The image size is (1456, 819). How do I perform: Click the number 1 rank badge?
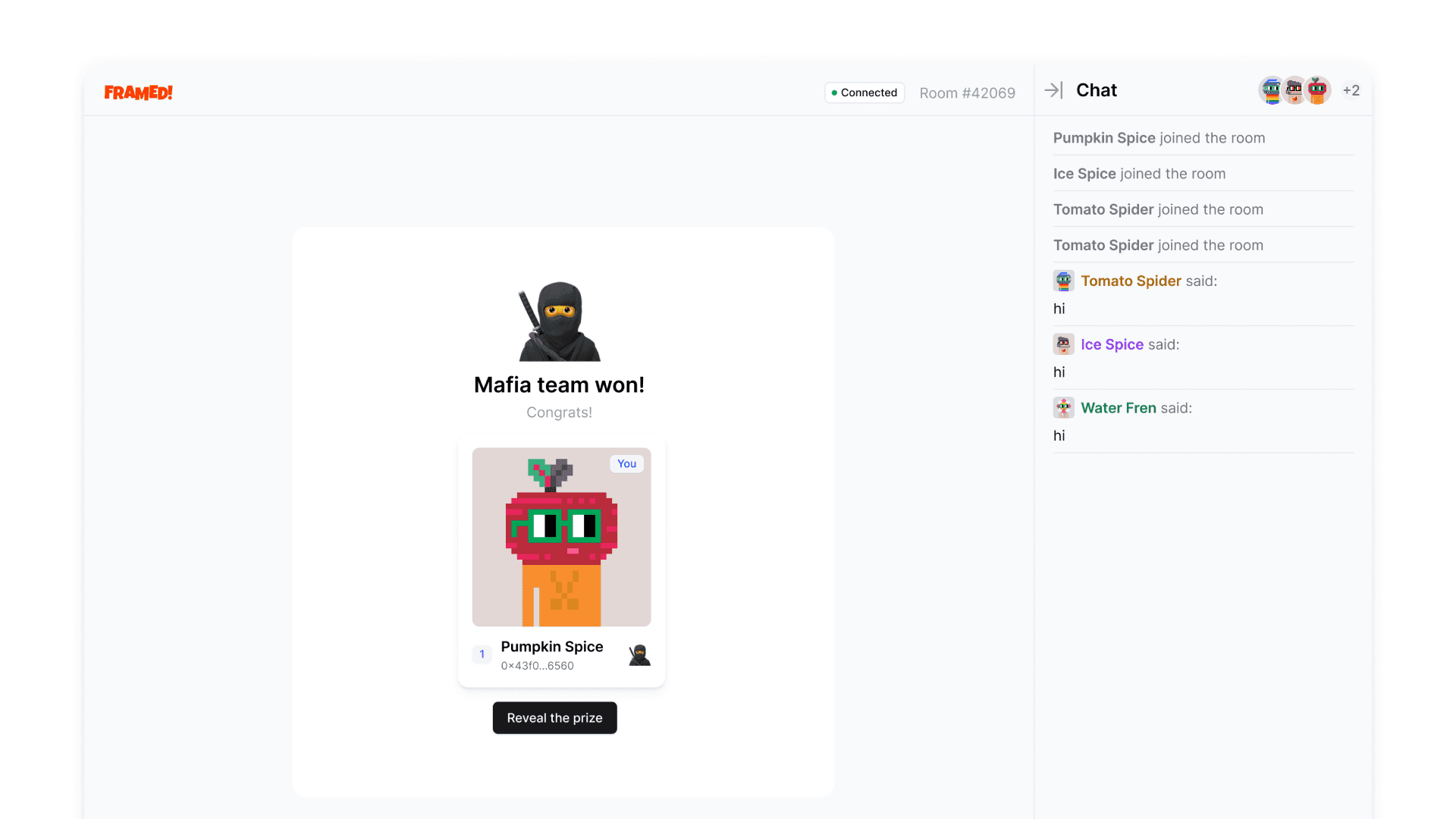482,654
